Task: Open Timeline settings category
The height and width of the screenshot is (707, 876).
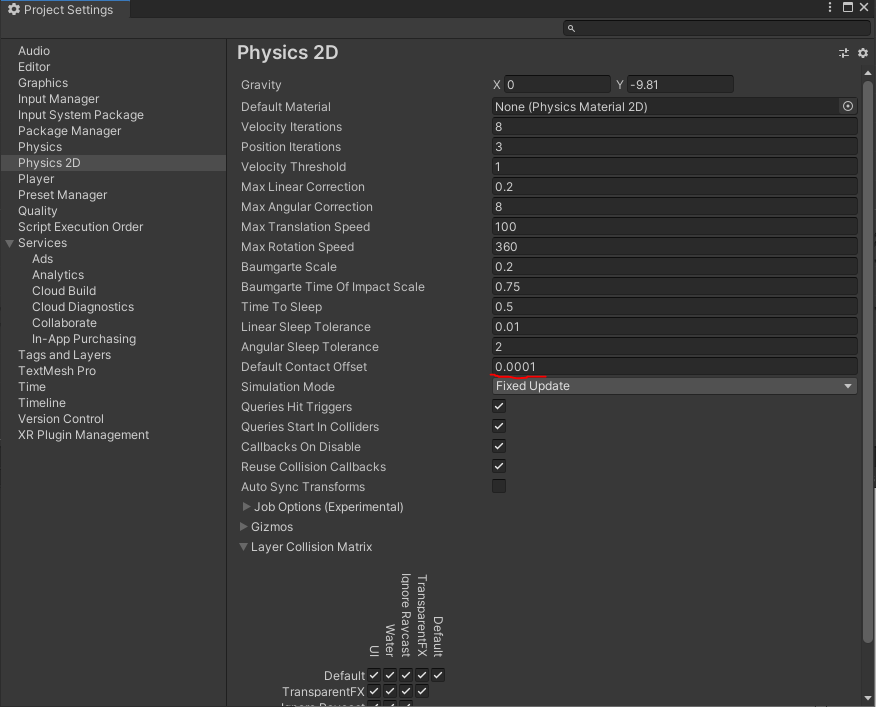Action: coord(42,403)
